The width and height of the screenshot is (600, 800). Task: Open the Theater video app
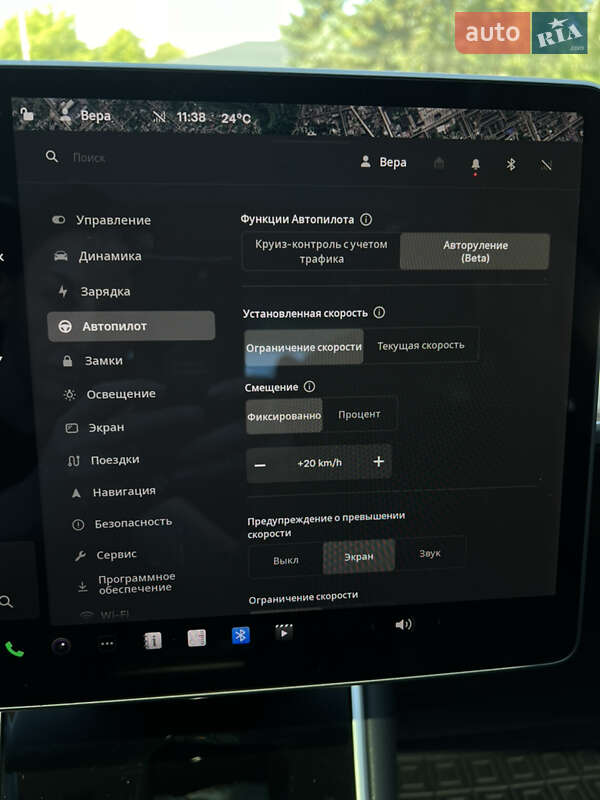click(284, 632)
